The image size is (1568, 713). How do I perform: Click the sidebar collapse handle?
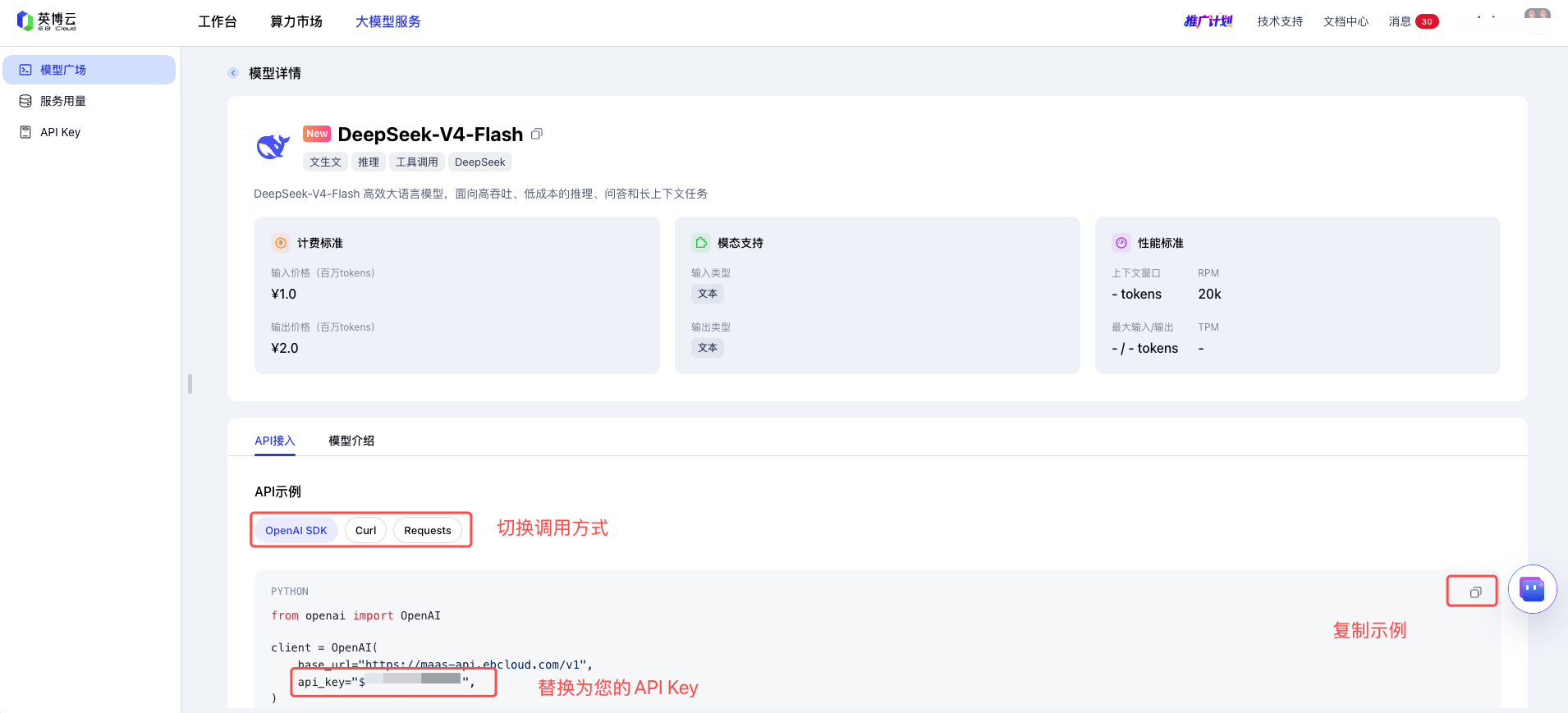coord(190,384)
